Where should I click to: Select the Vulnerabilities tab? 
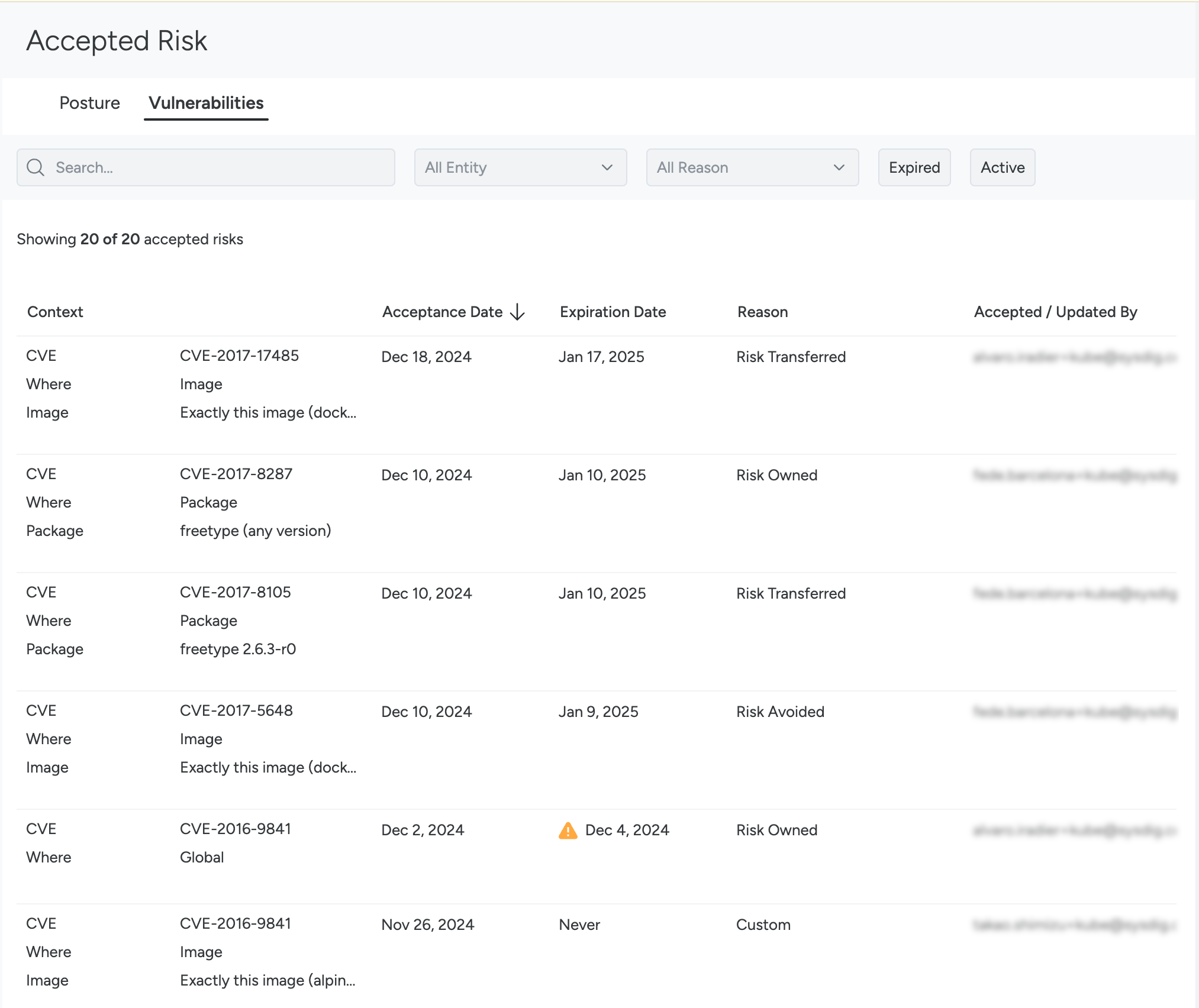pyautogui.click(x=206, y=103)
